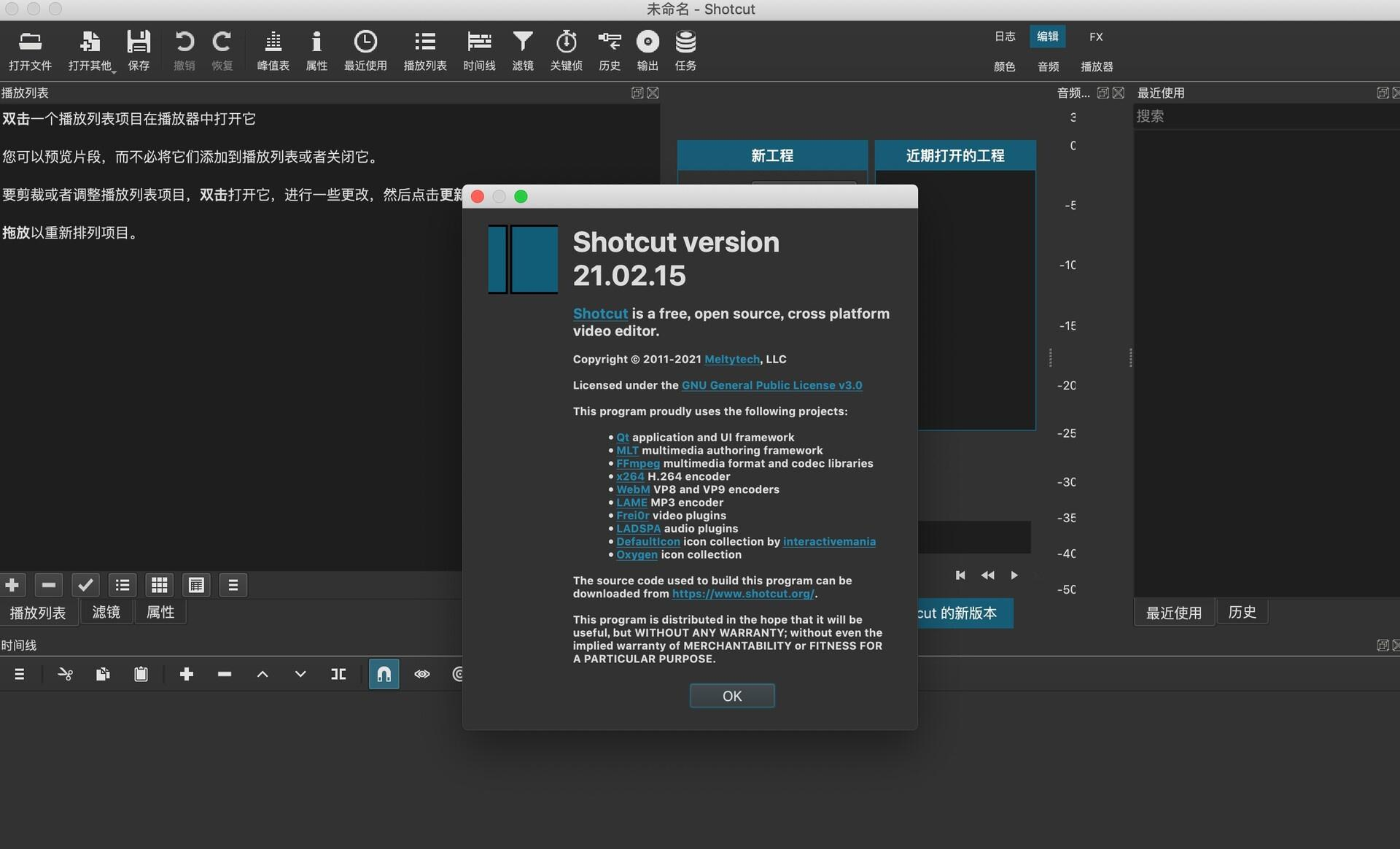Toggle the 最近使用 panel from toolbar

(365, 50)
